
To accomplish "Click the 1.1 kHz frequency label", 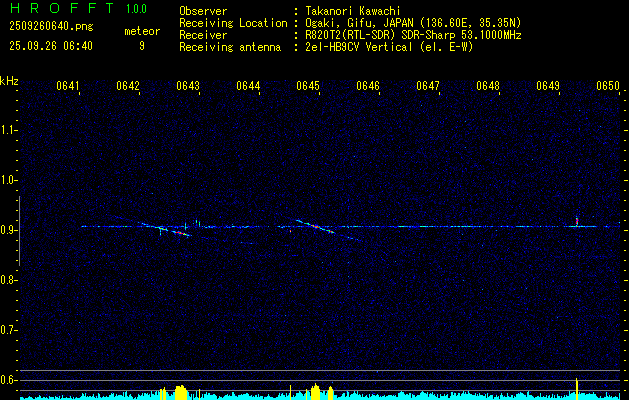I will 8,130.
